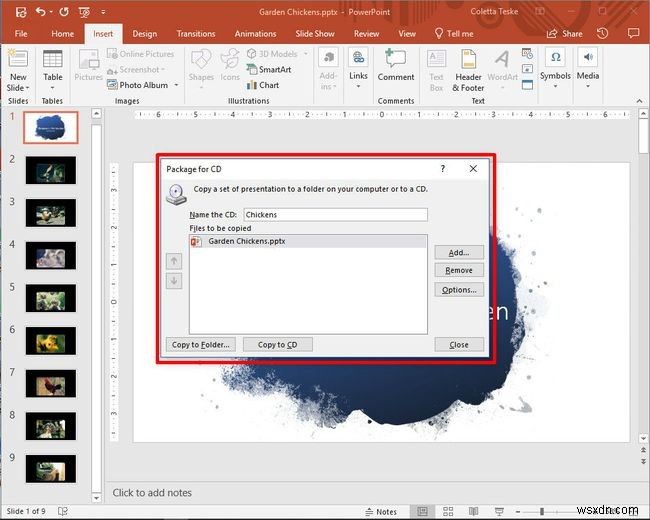
Task: Click the move-up arrow in Package dialog
Action: point(174,261)
